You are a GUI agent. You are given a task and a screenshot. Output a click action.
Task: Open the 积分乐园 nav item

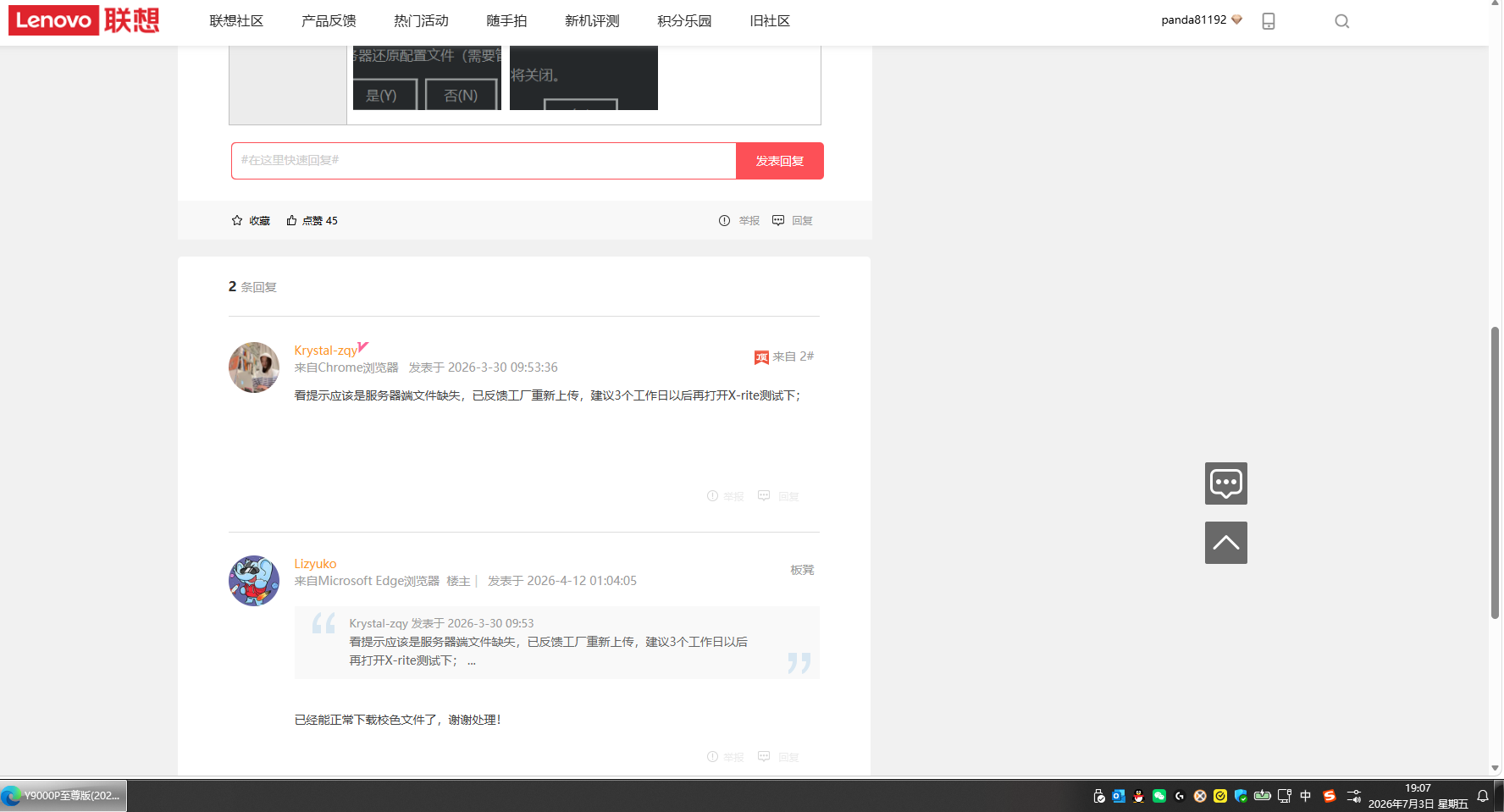(x=684, y=21)
